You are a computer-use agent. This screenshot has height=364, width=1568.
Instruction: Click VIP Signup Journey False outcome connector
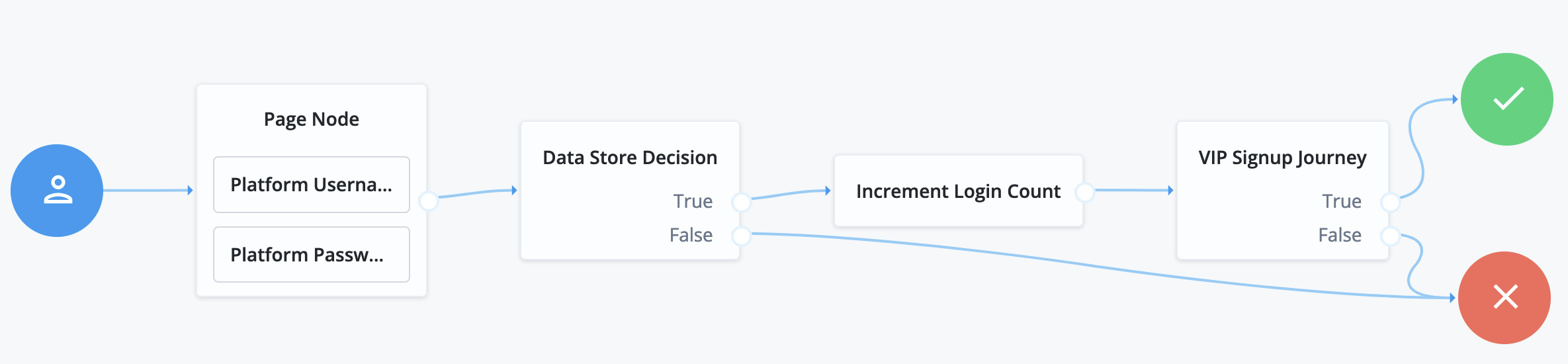point(1391,235)
